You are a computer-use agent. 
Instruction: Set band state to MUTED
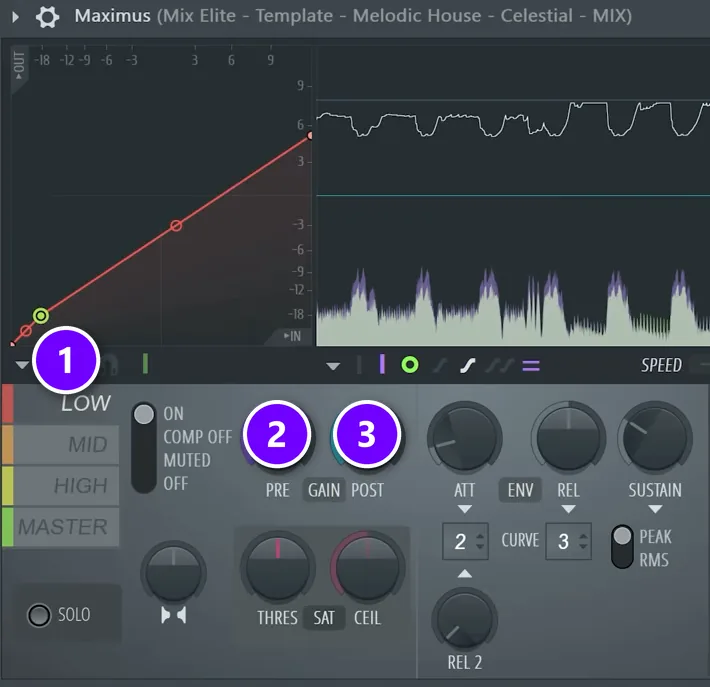187,461
